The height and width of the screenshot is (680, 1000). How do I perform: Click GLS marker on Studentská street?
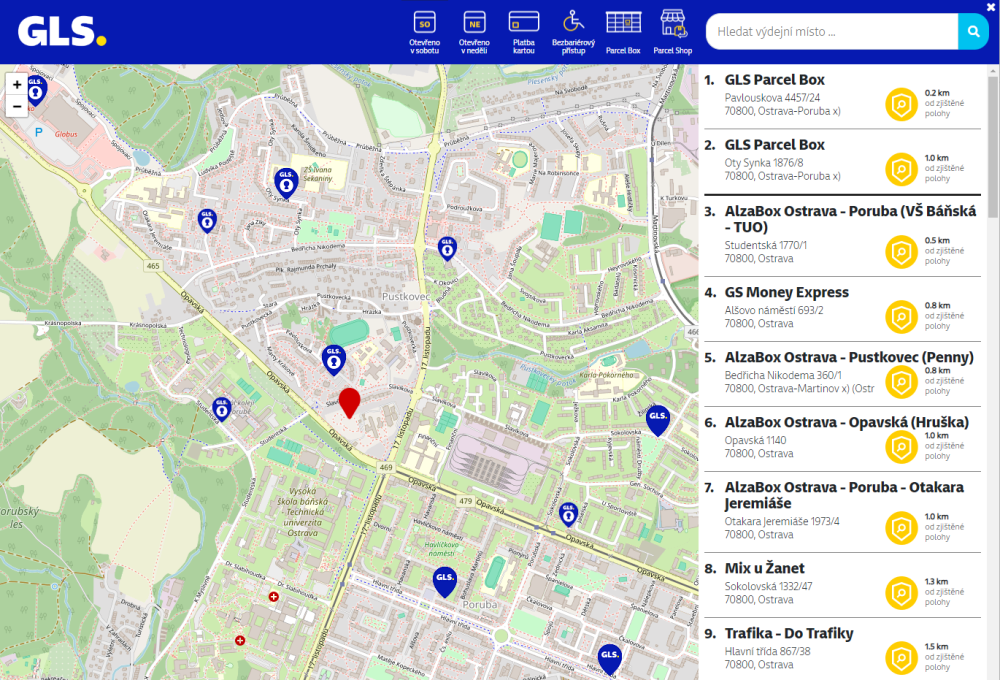221,408
